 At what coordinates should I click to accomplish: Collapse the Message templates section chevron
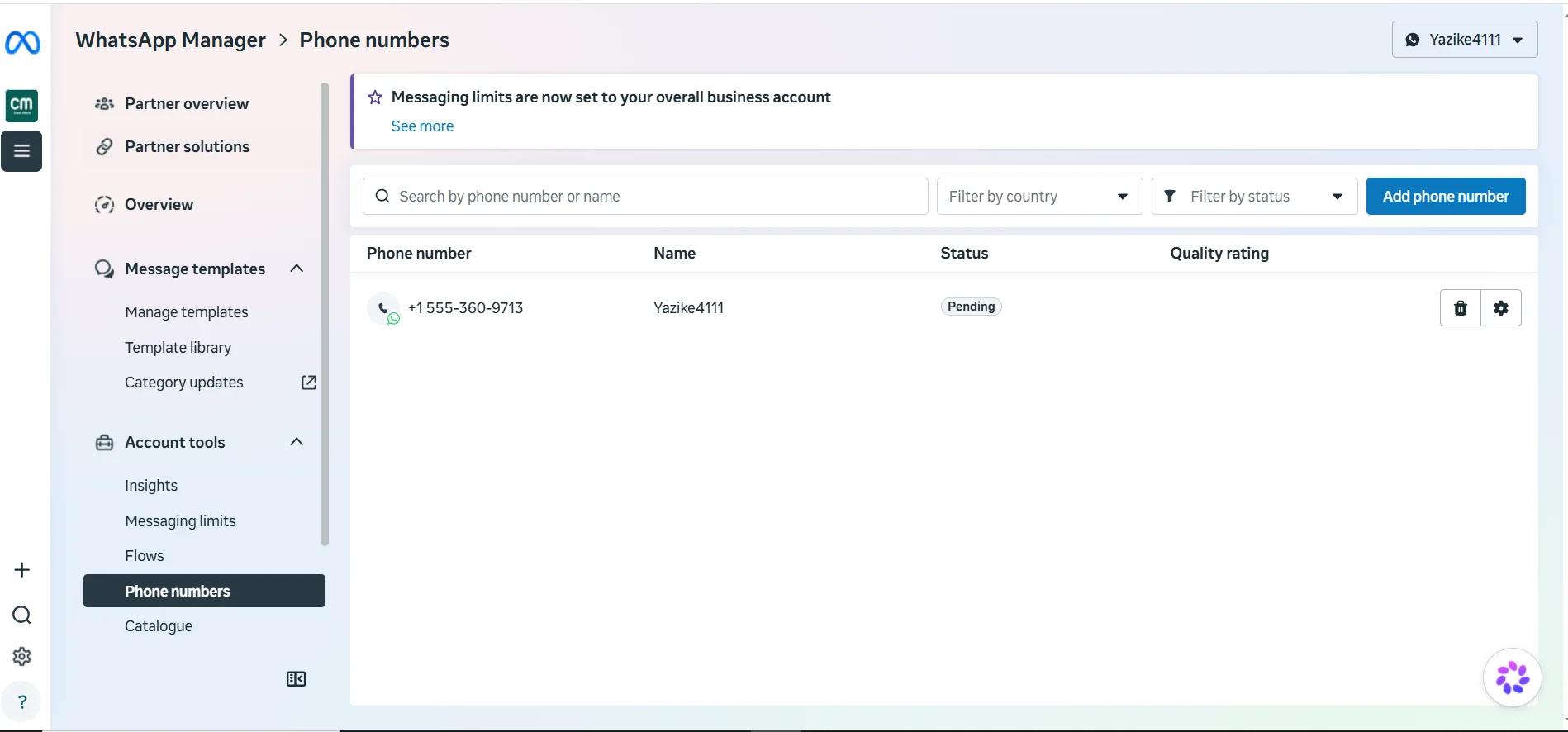coord(297,269)
